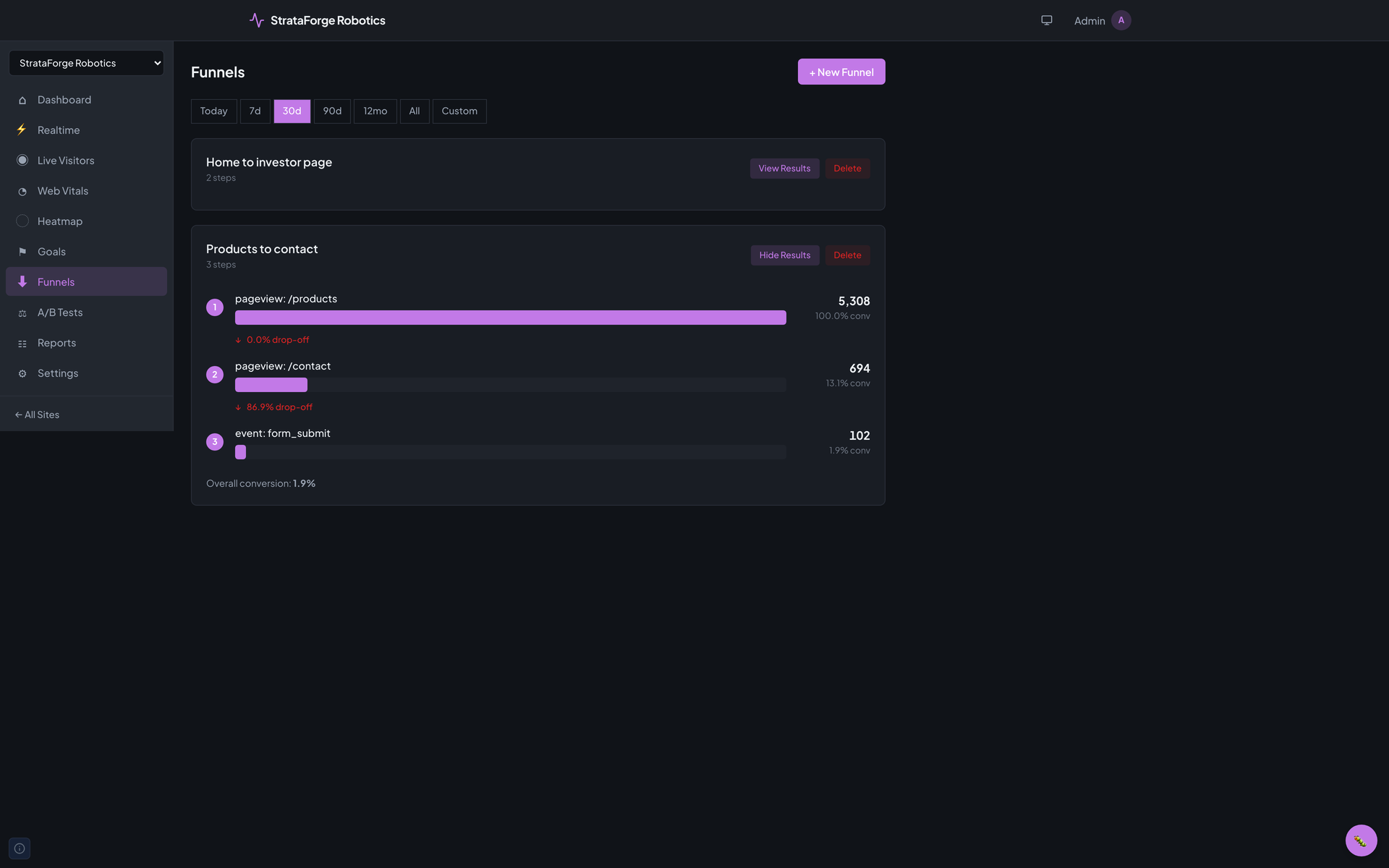This screenshot has height=868, width=1389.
Task: Open the round purple widget at bottom right
Action: 1361,841
